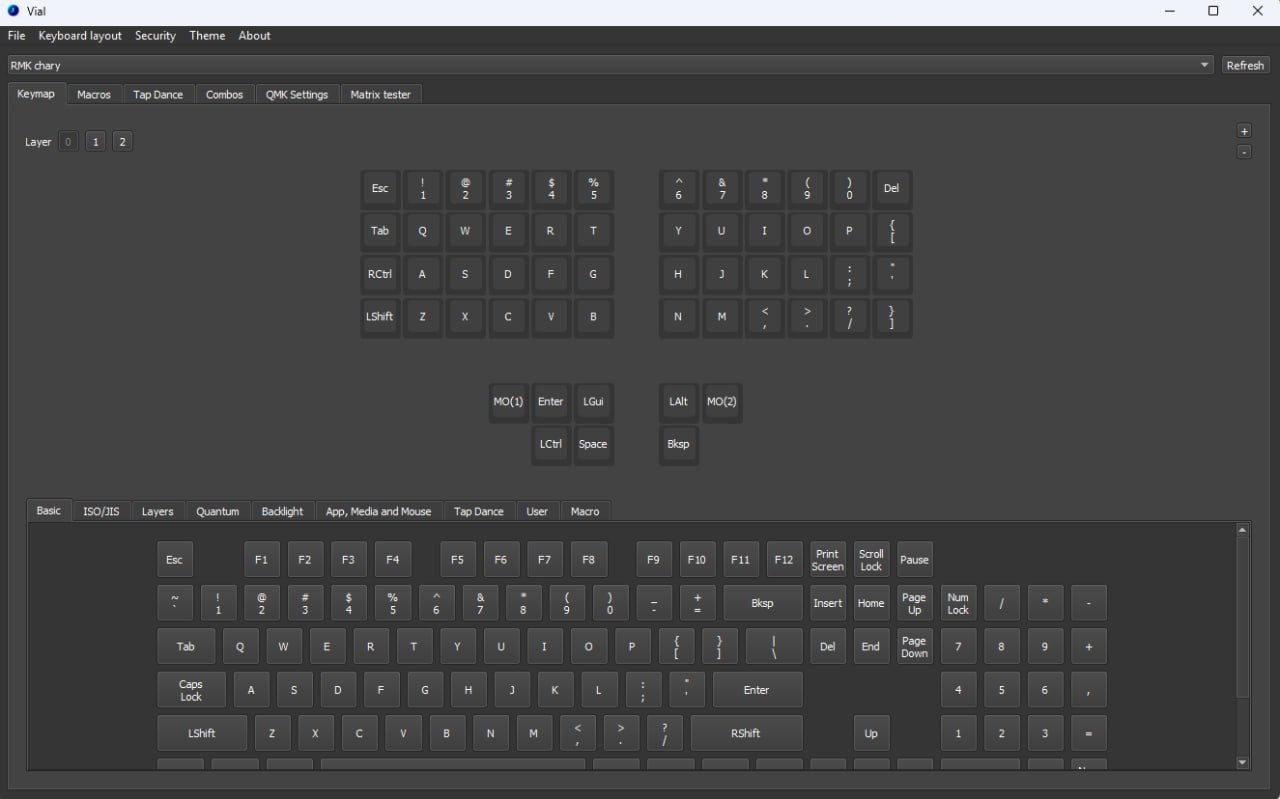Click the minus zoom-out button on keymap
This screenshot has height=799, width=1280.
(1244, 152)
